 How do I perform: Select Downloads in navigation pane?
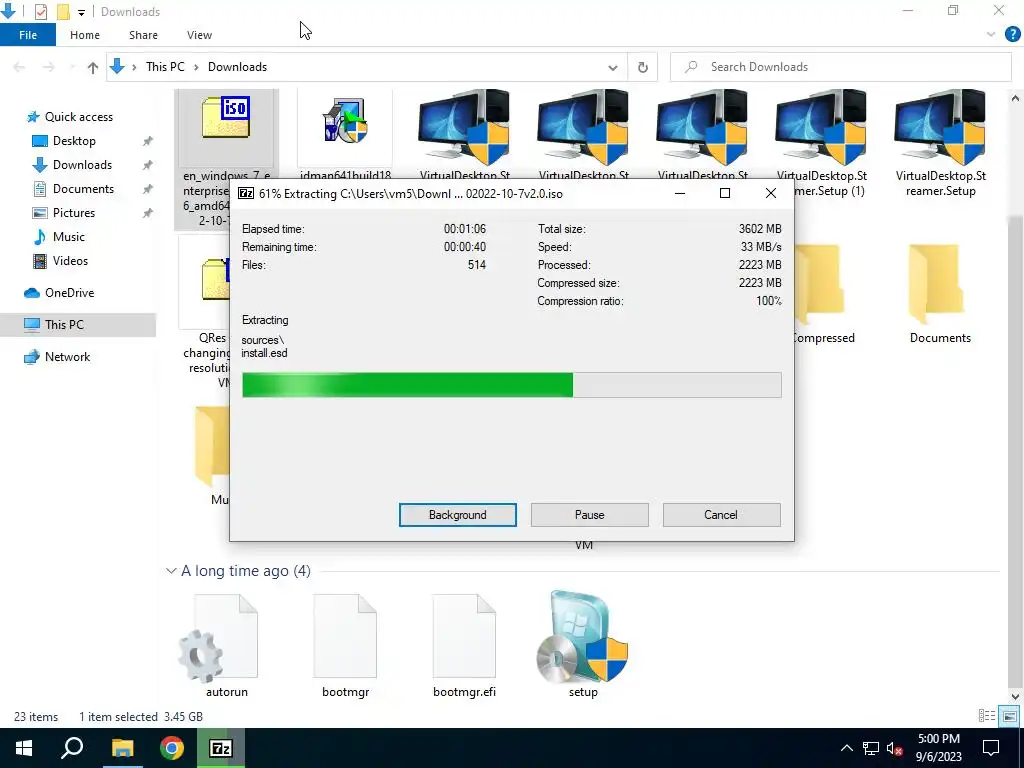coord(82,165)
